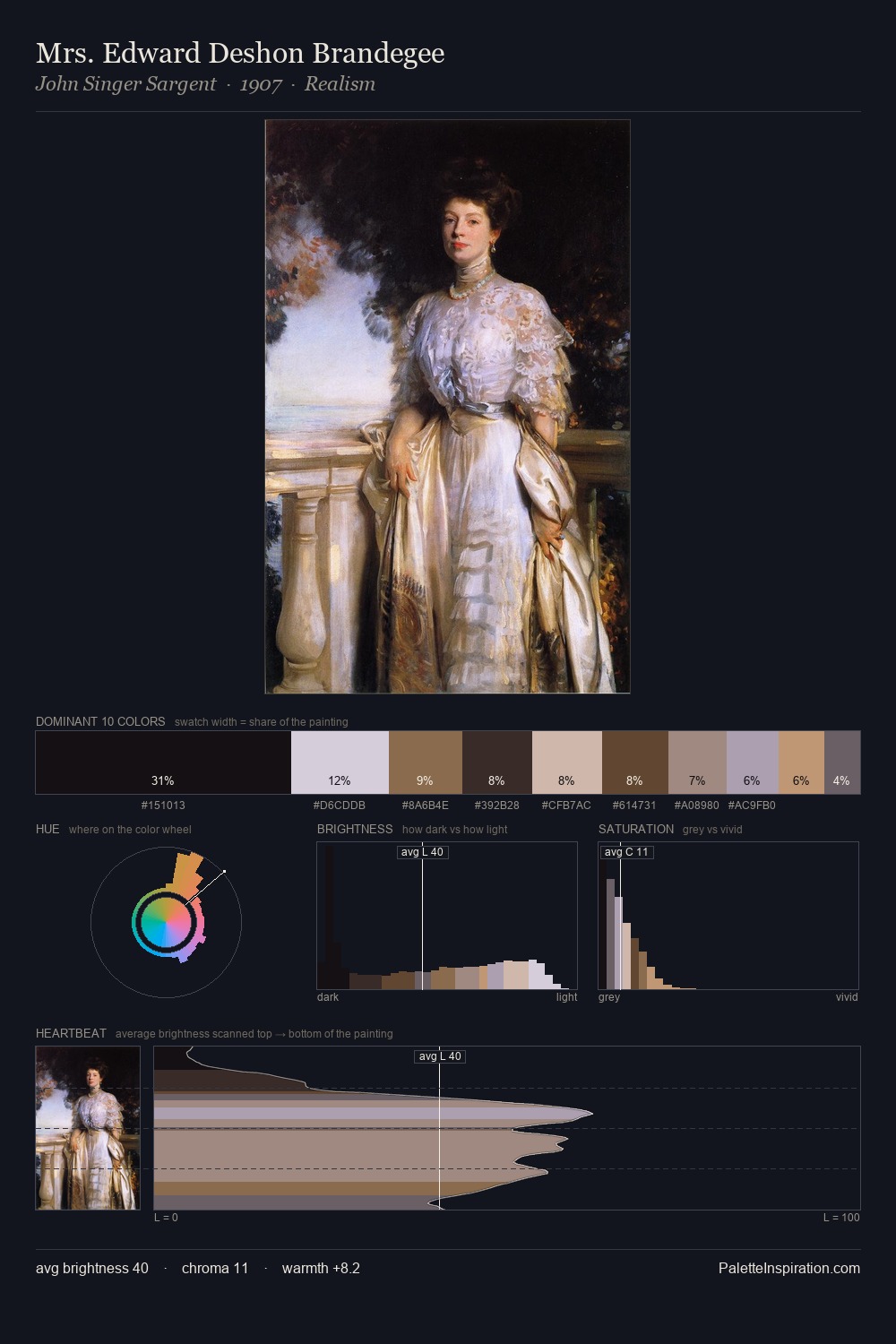Click the avg C 11 label in Saturation chart
This screenshot has width=896, height=1344.
tap(626, 852)
